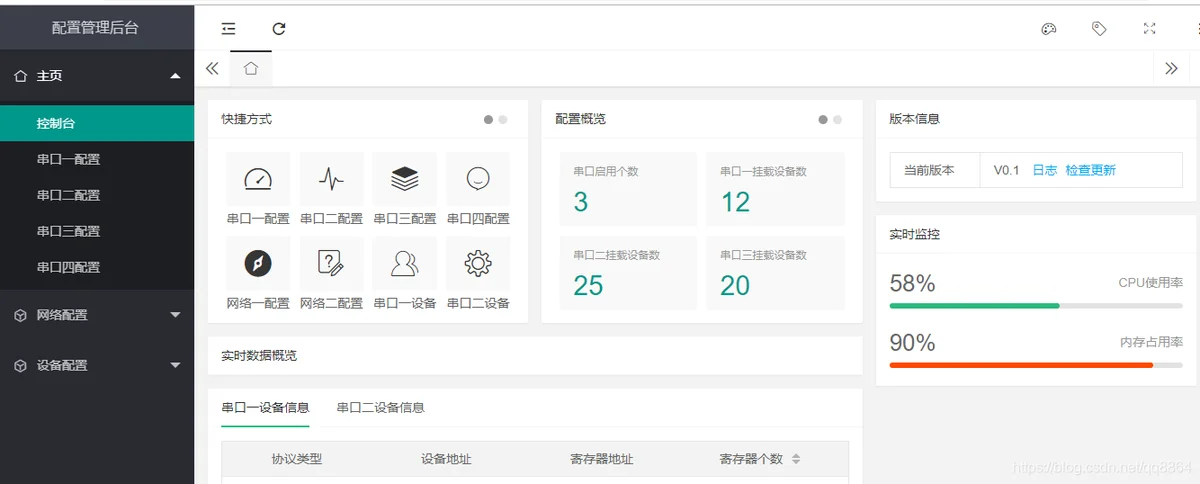Click the 配置管理后台 logo title
The height and width of the screenshot is (484, 1200).
coord(95,28)
